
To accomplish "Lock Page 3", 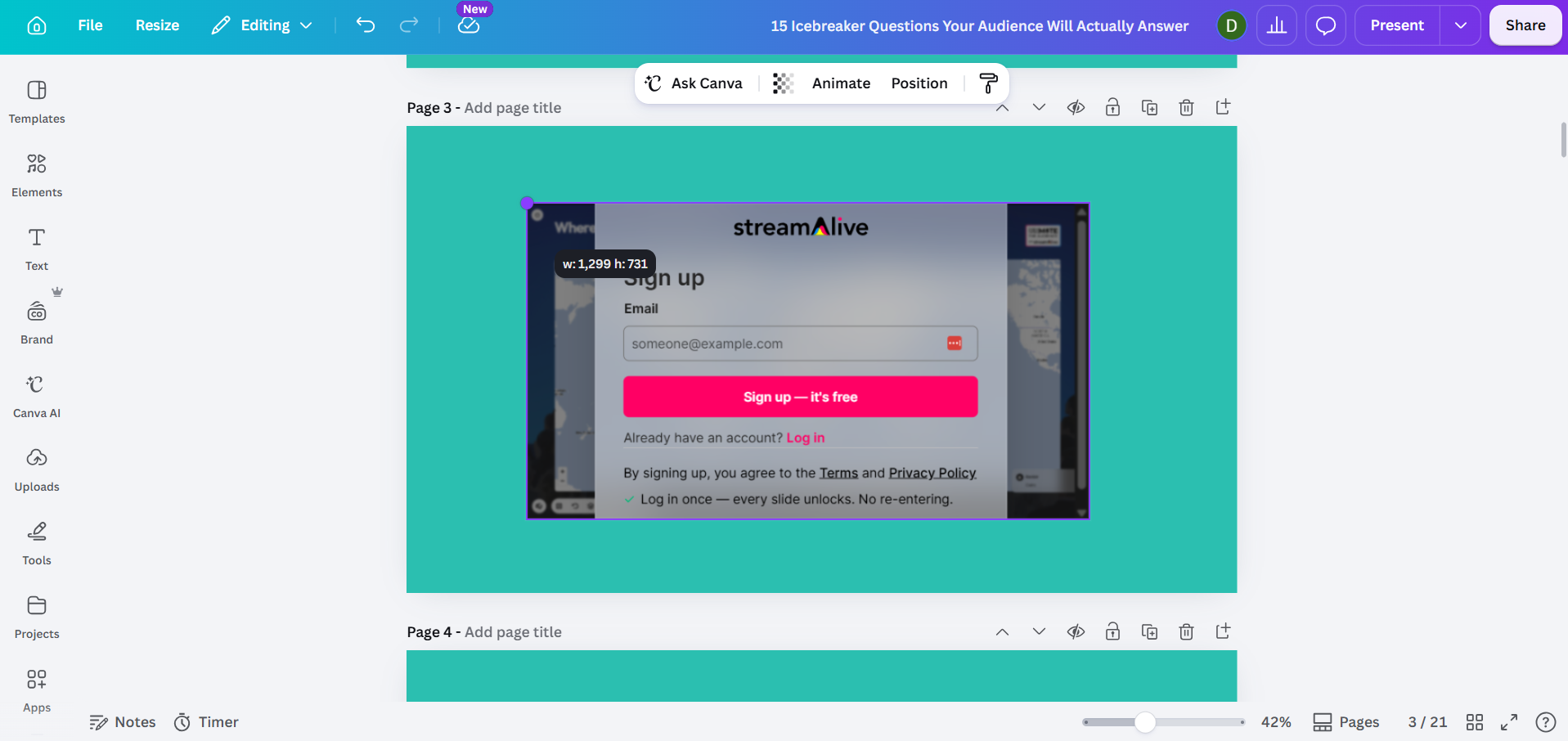I will 1112,107.
